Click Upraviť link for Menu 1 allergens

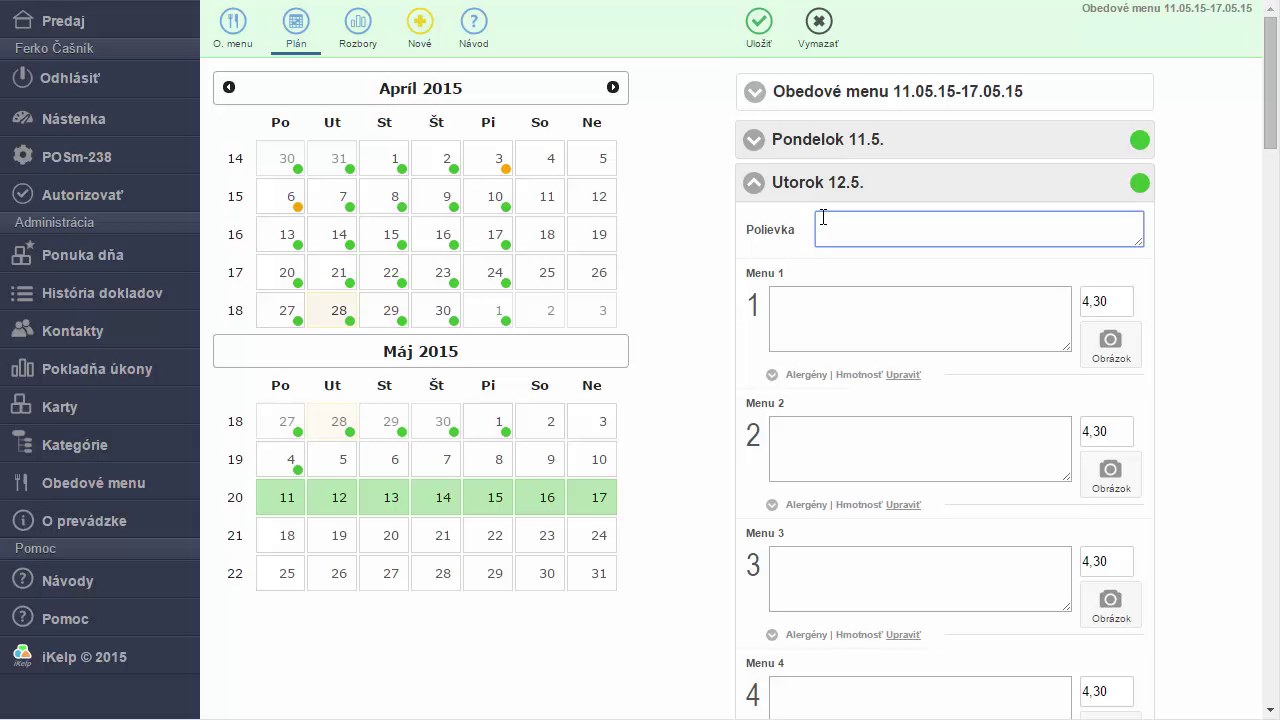[903, 375]
